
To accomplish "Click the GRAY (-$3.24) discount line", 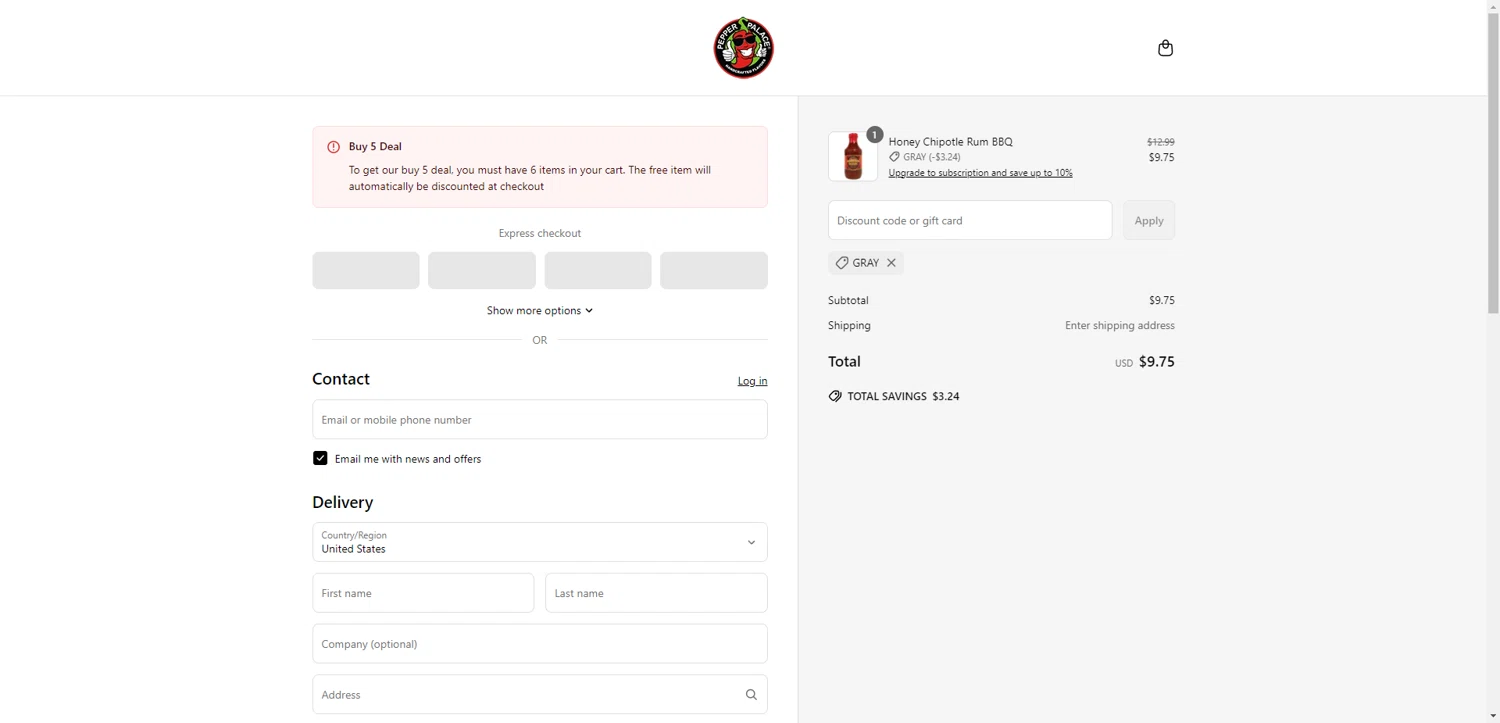I will click(925, 157).
